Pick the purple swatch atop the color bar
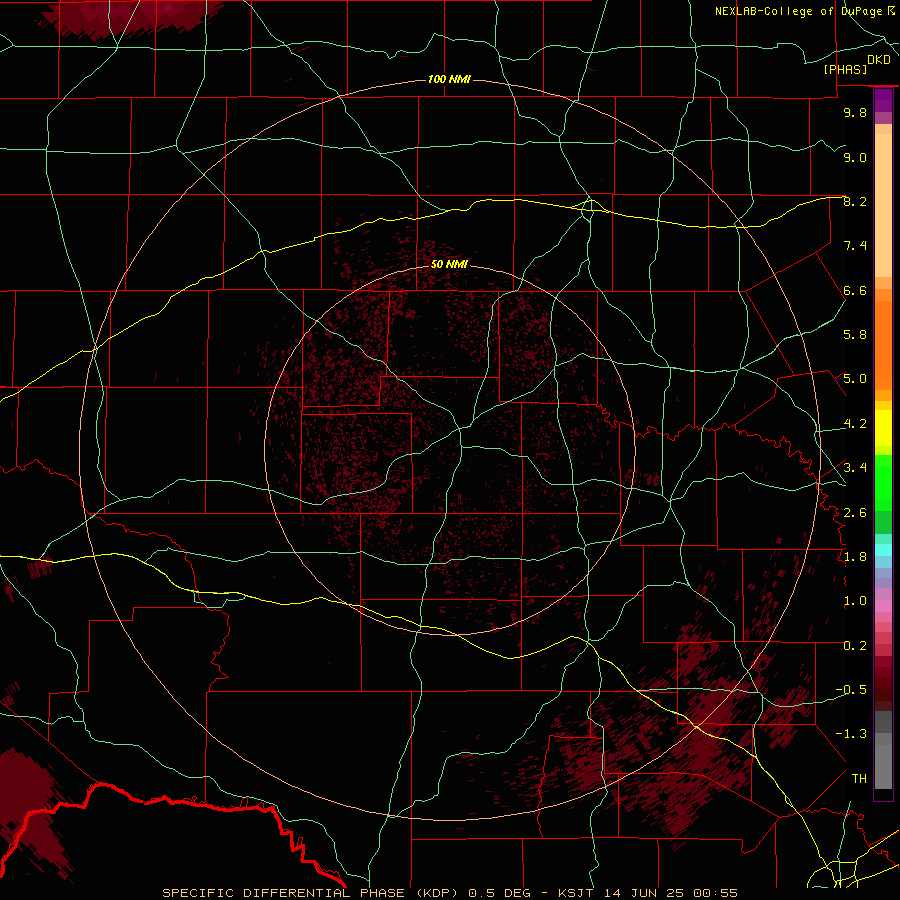Viewport: 900px width, 900px height. [883, 100]
